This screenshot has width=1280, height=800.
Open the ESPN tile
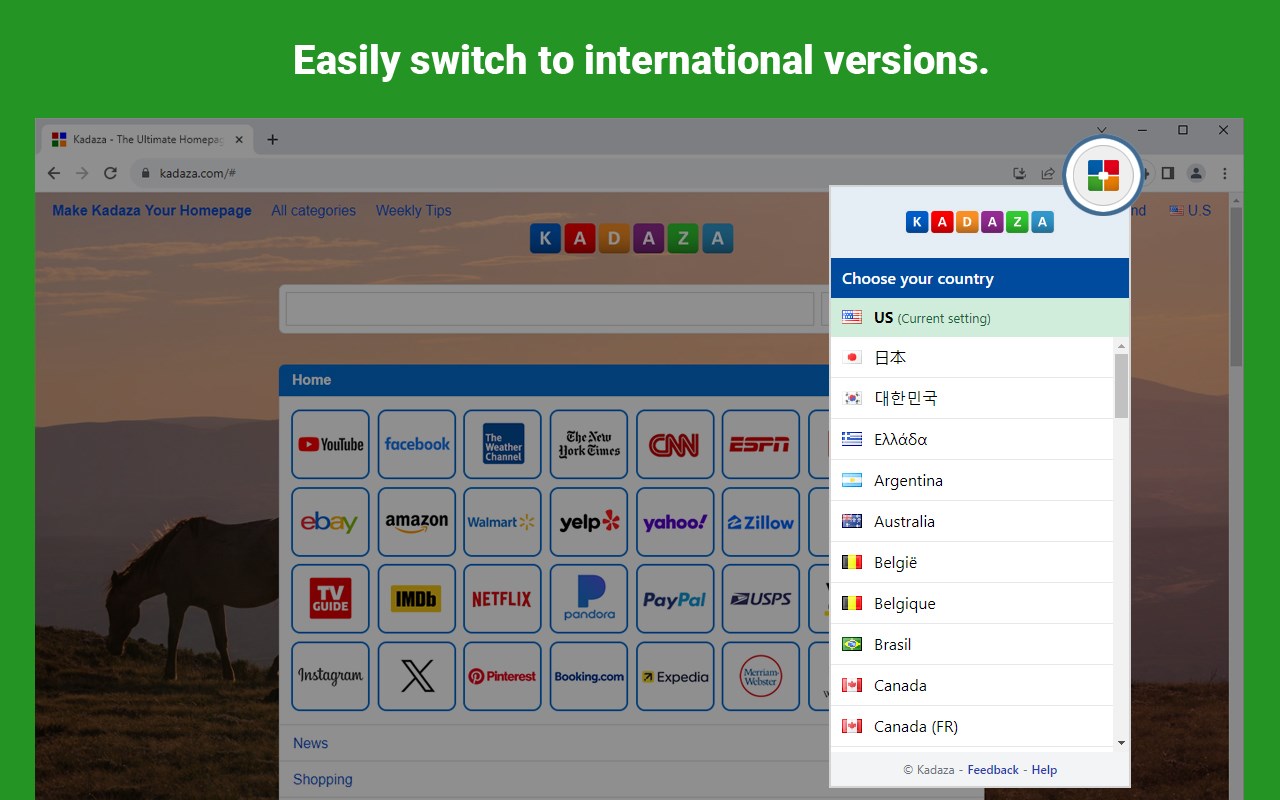(761, 444)
